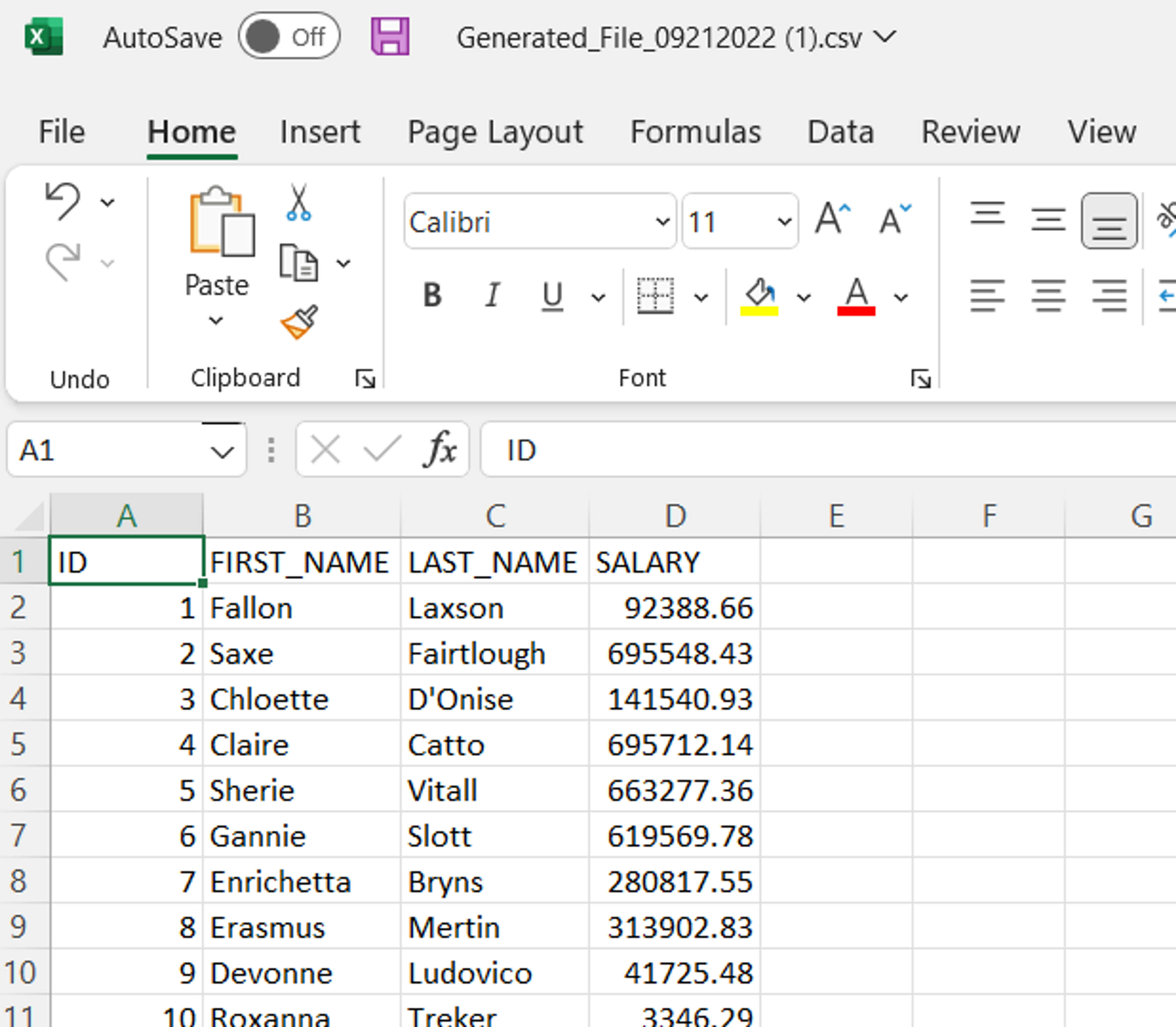The height and width of the screenshot is (1027, 1176).
Task: Click the formula bar showing ID
Action: point(828,450)
